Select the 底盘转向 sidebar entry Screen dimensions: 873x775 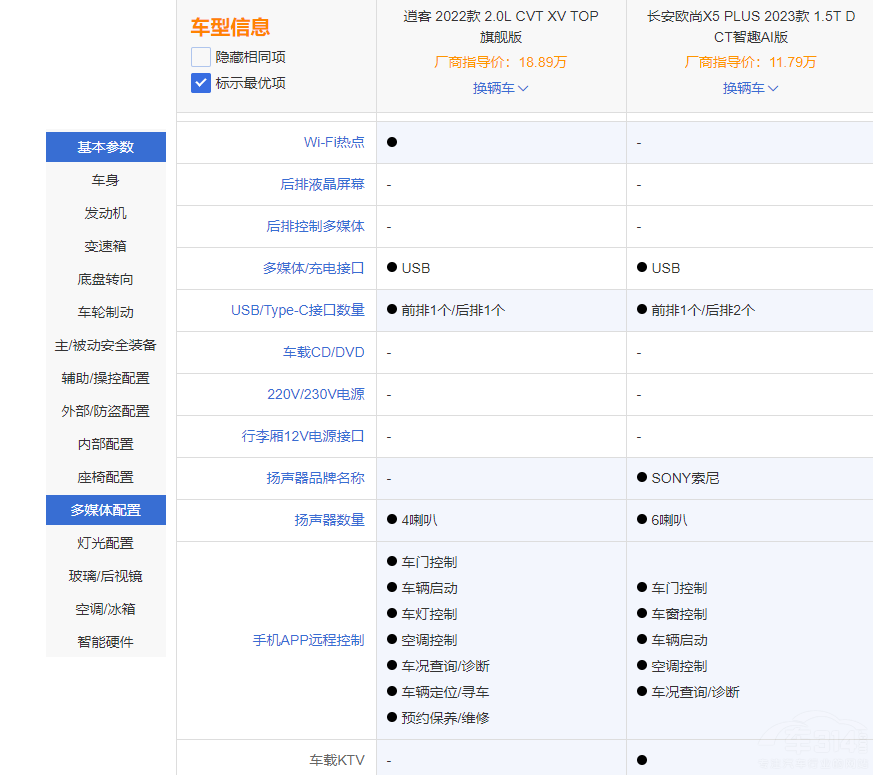[x=105, y=278]
